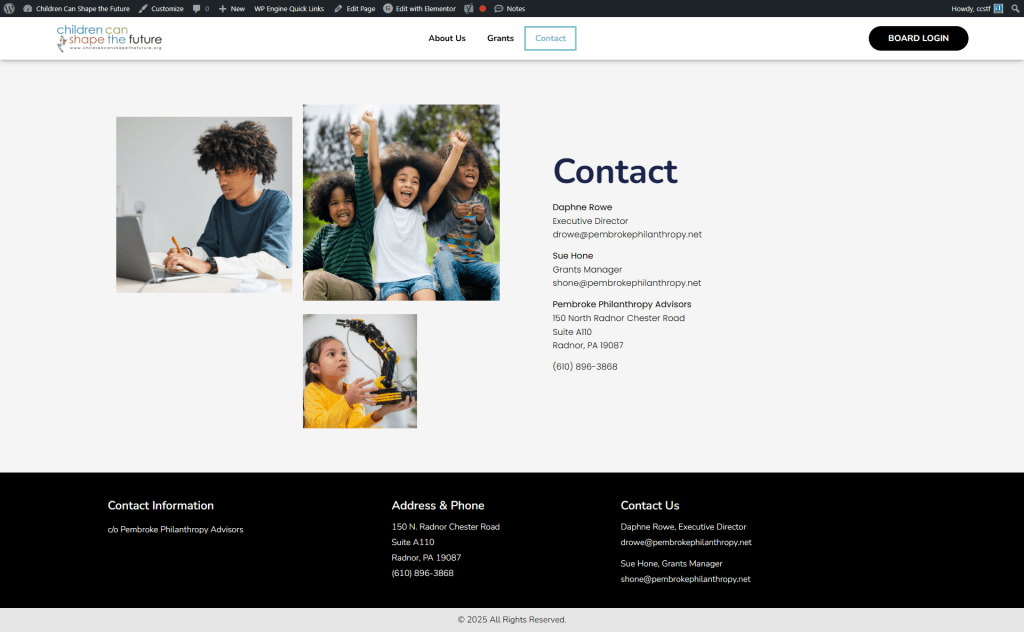Expand the New content menu
Image resolution: width=1024 pixels, height=632 pixels.
(232, 8)
